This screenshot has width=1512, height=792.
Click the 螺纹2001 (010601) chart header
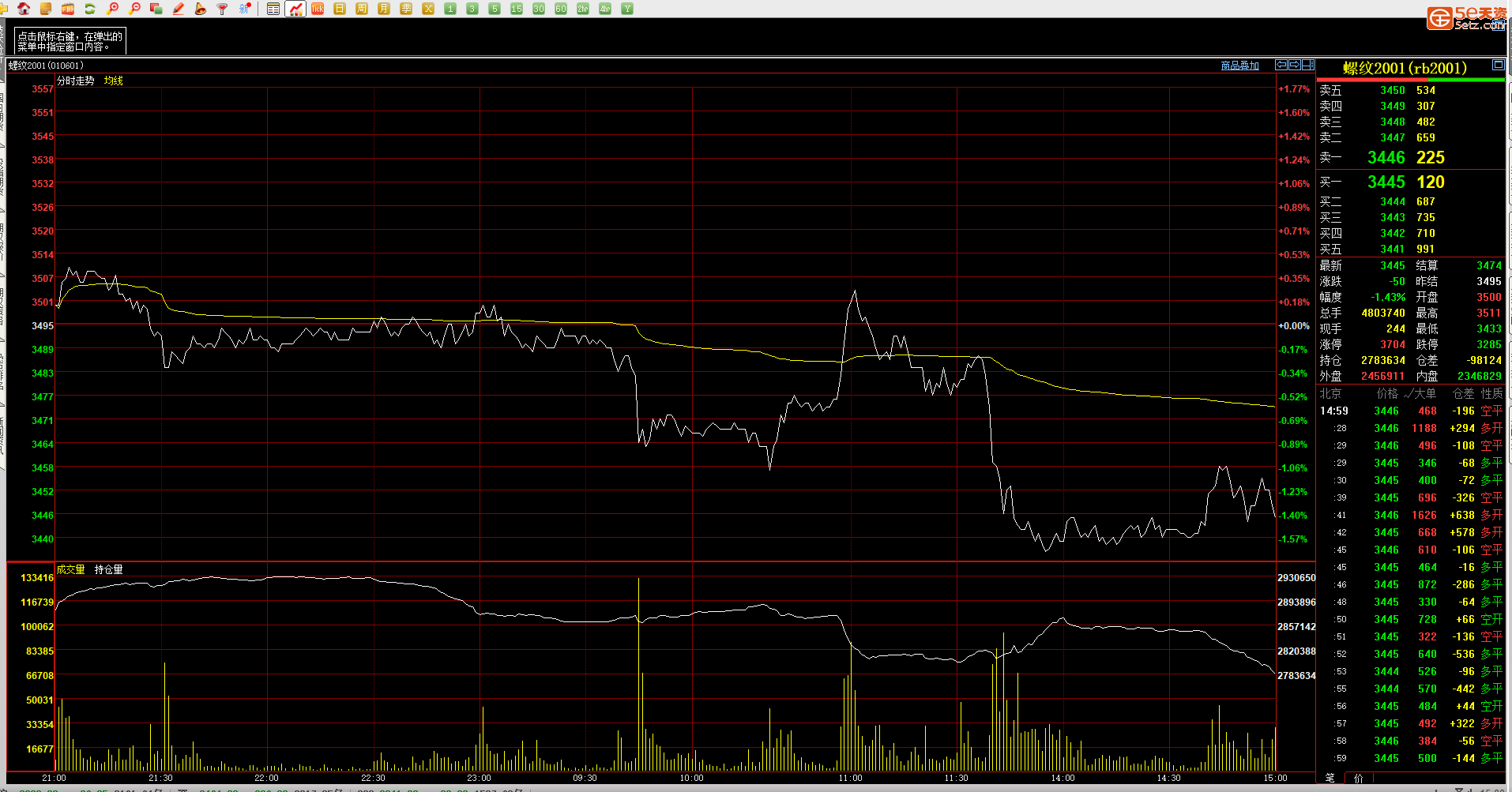[46, 66]
